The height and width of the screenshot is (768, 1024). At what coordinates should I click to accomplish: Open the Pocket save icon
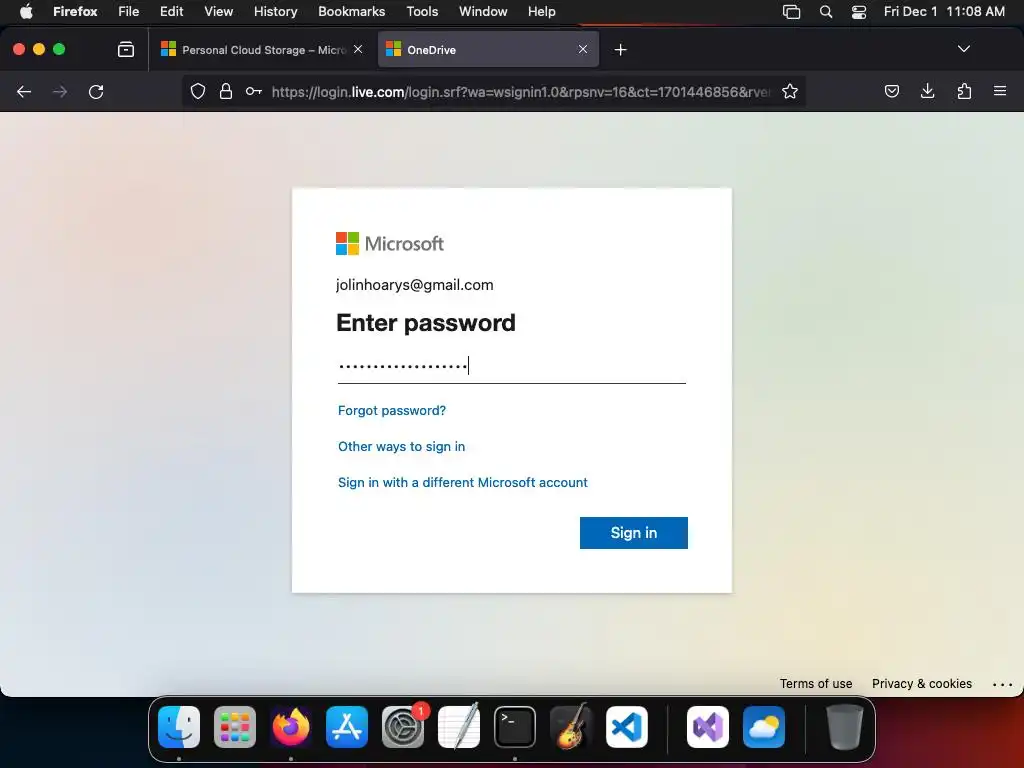(x=892, y=91)
